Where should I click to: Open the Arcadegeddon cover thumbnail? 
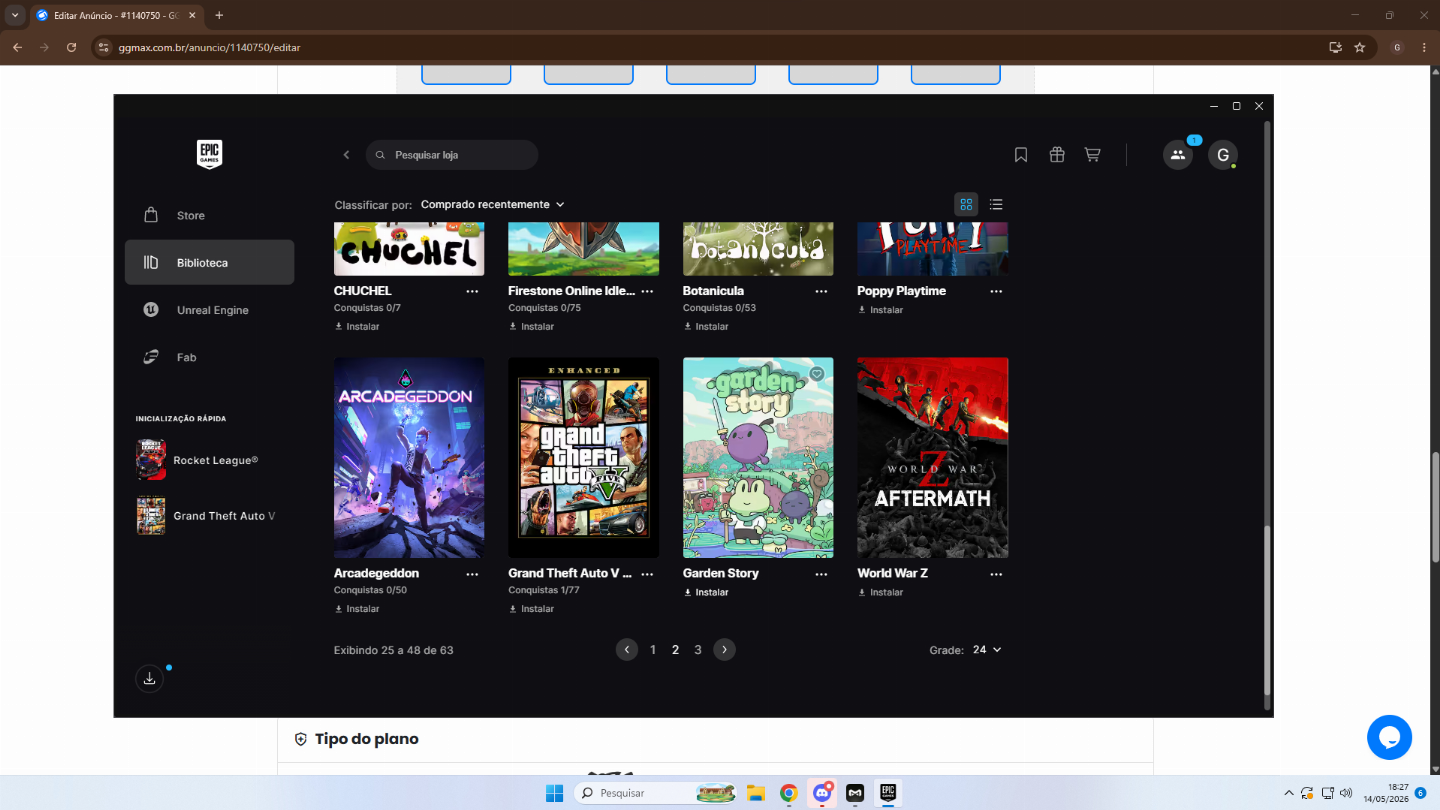coord(409,458)
